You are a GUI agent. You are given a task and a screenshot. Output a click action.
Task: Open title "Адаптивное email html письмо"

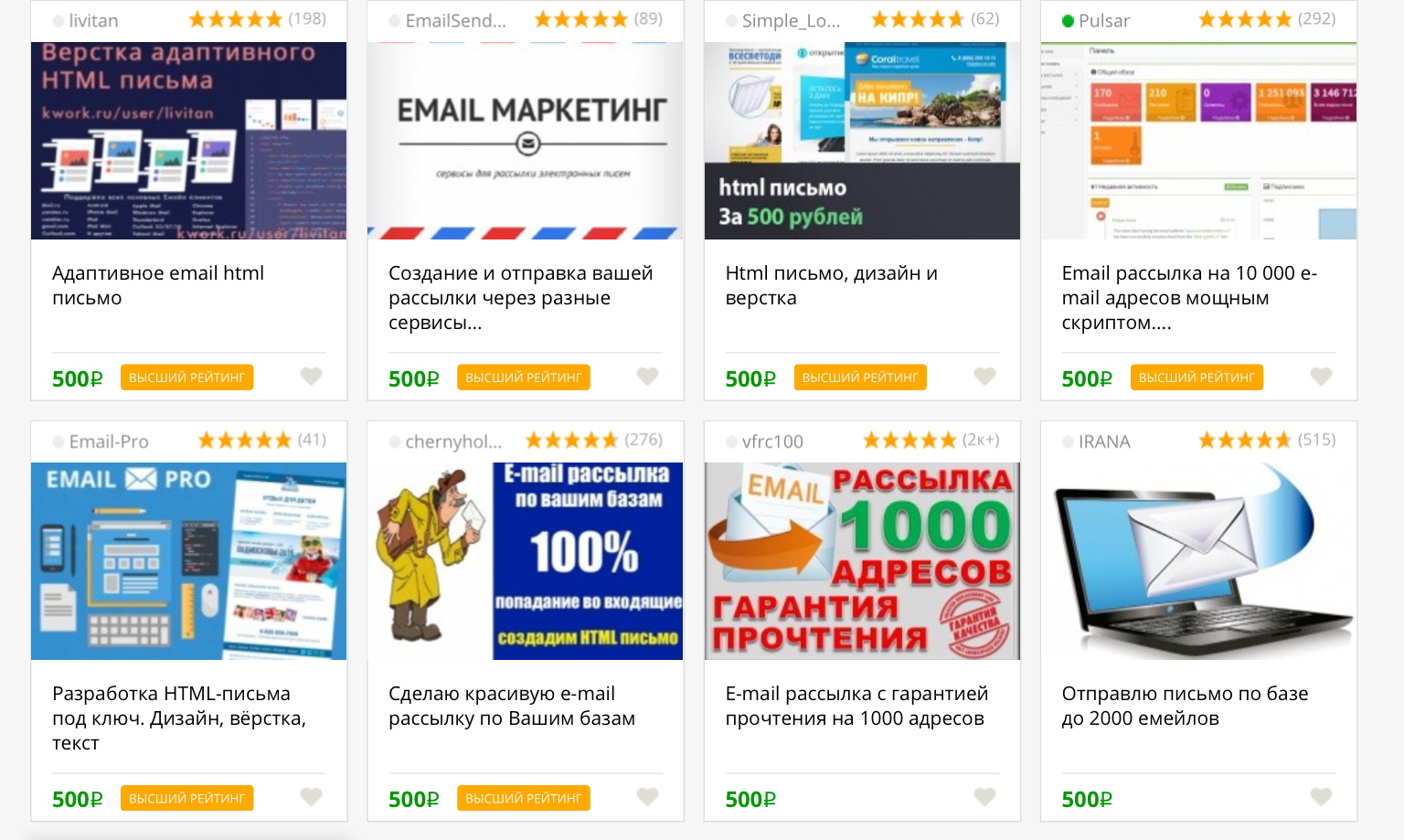(158, 285)
